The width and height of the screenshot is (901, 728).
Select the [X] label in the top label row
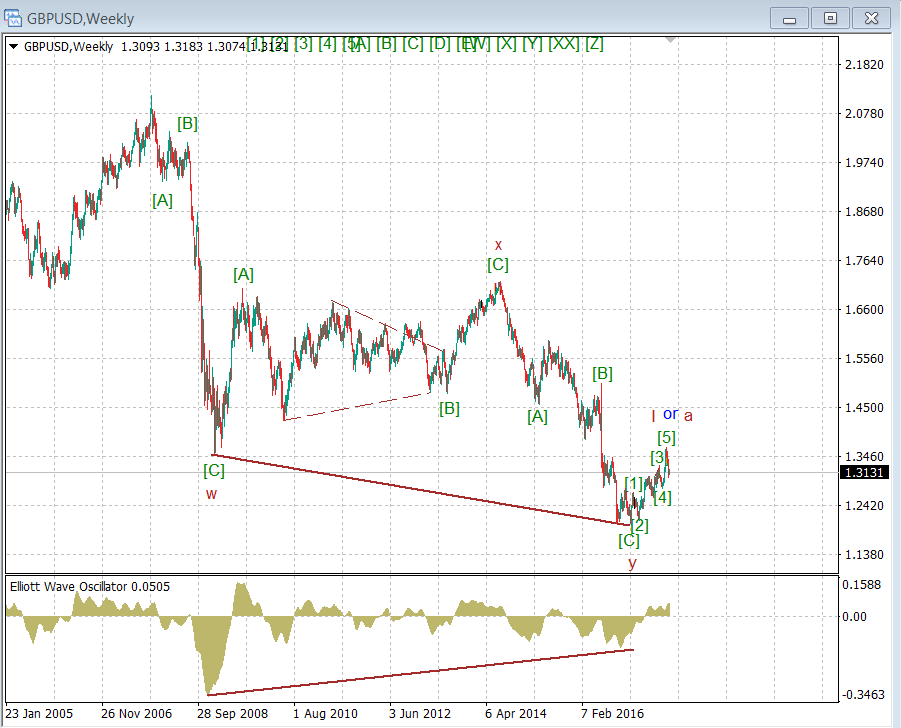[x=506, y=43]
